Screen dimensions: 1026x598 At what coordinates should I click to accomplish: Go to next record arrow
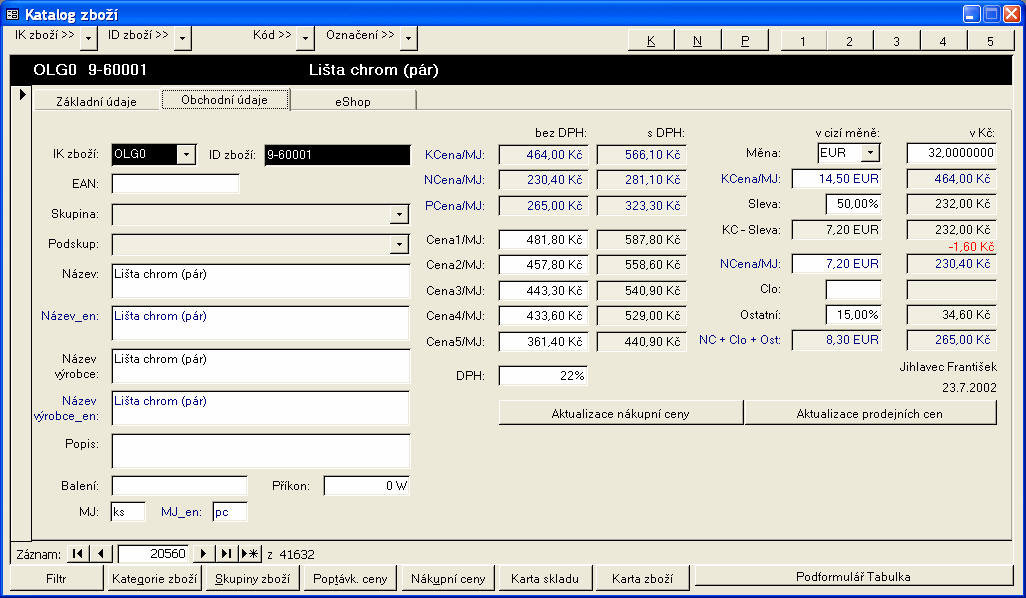pyautogui.click(x=204, y=554)
